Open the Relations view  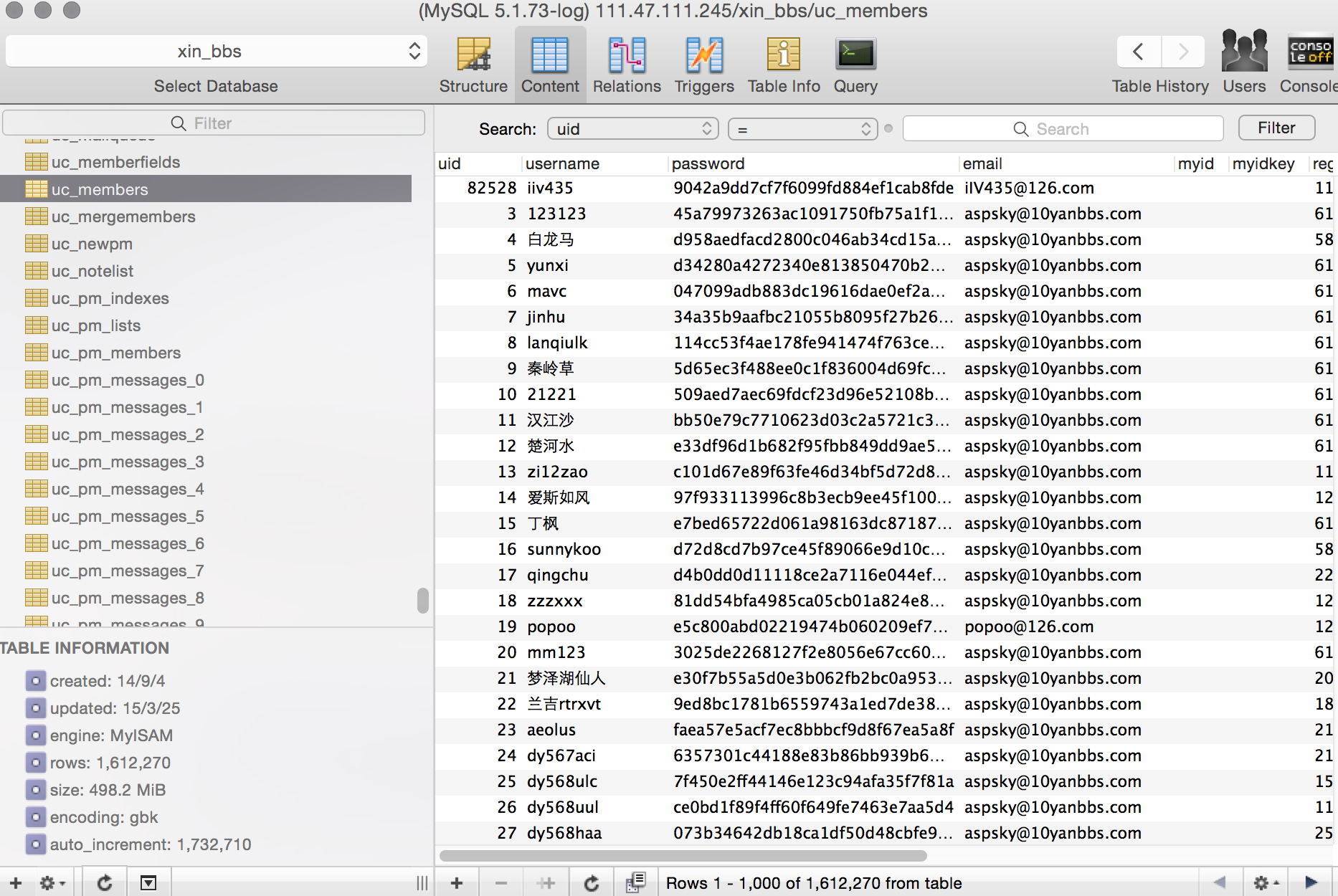point(627,65)
